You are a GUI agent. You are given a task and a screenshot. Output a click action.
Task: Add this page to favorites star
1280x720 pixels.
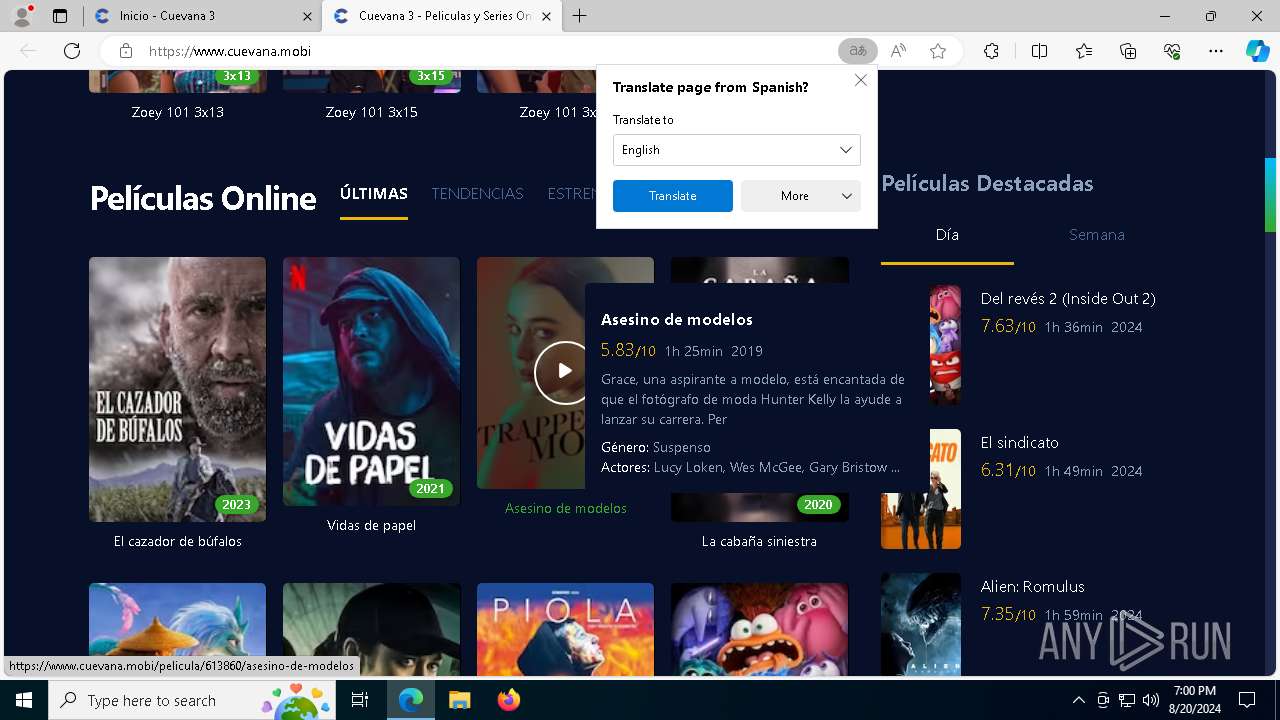click(x=938, y=51)
